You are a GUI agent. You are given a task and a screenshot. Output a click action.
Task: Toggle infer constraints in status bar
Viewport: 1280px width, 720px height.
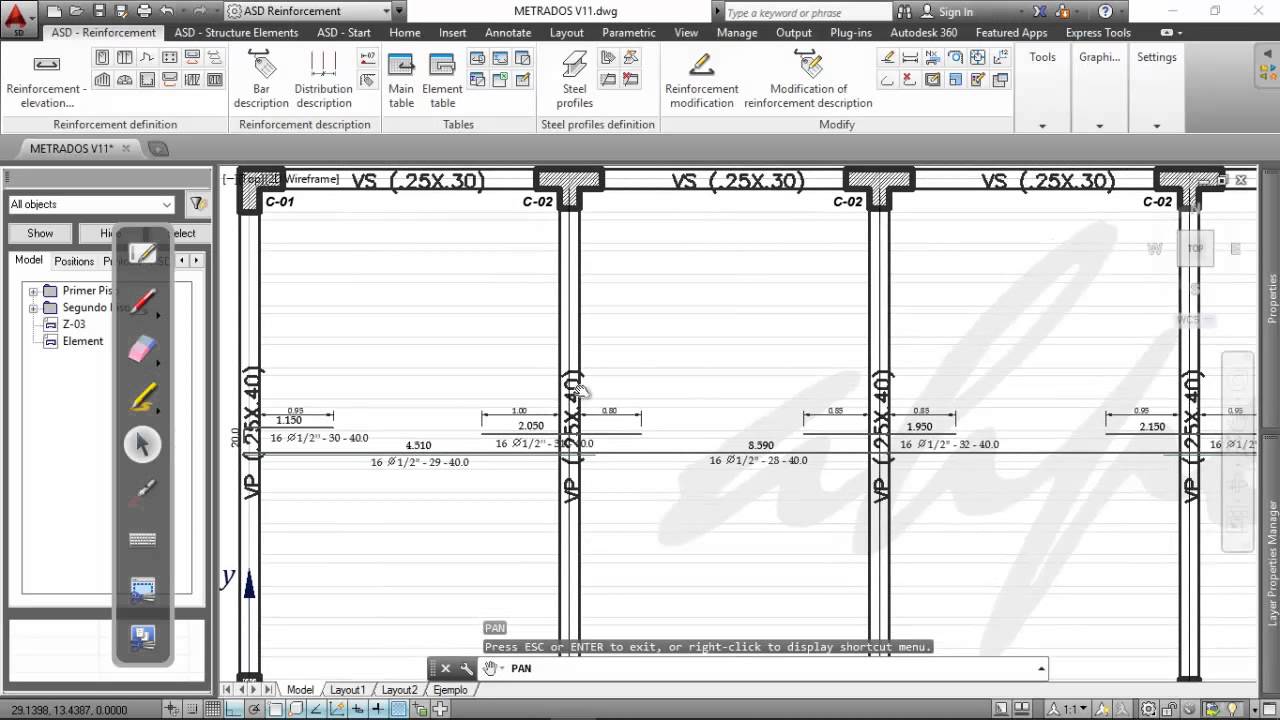point(170,709)
